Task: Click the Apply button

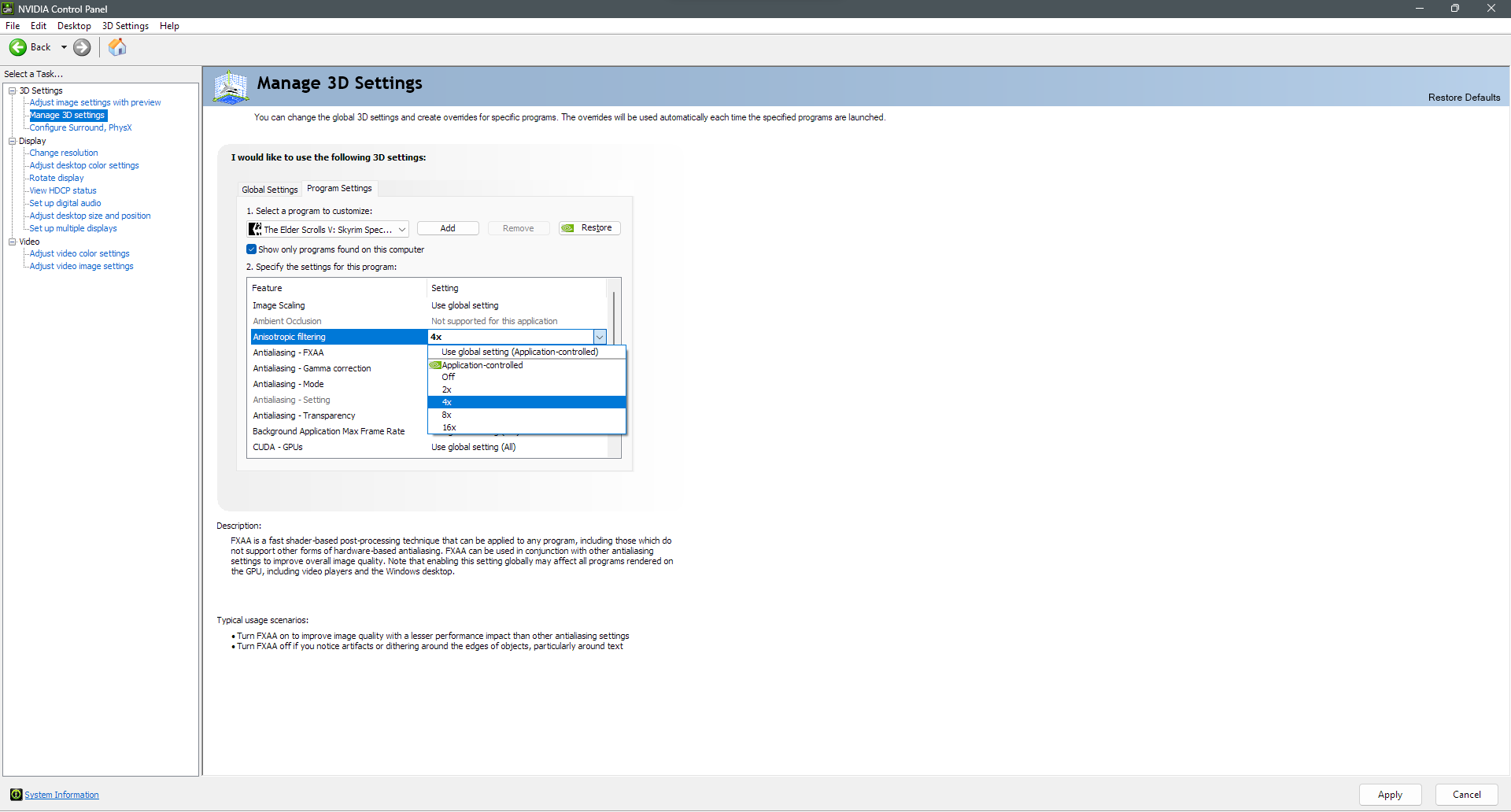Action: (x=1390, y=795)
